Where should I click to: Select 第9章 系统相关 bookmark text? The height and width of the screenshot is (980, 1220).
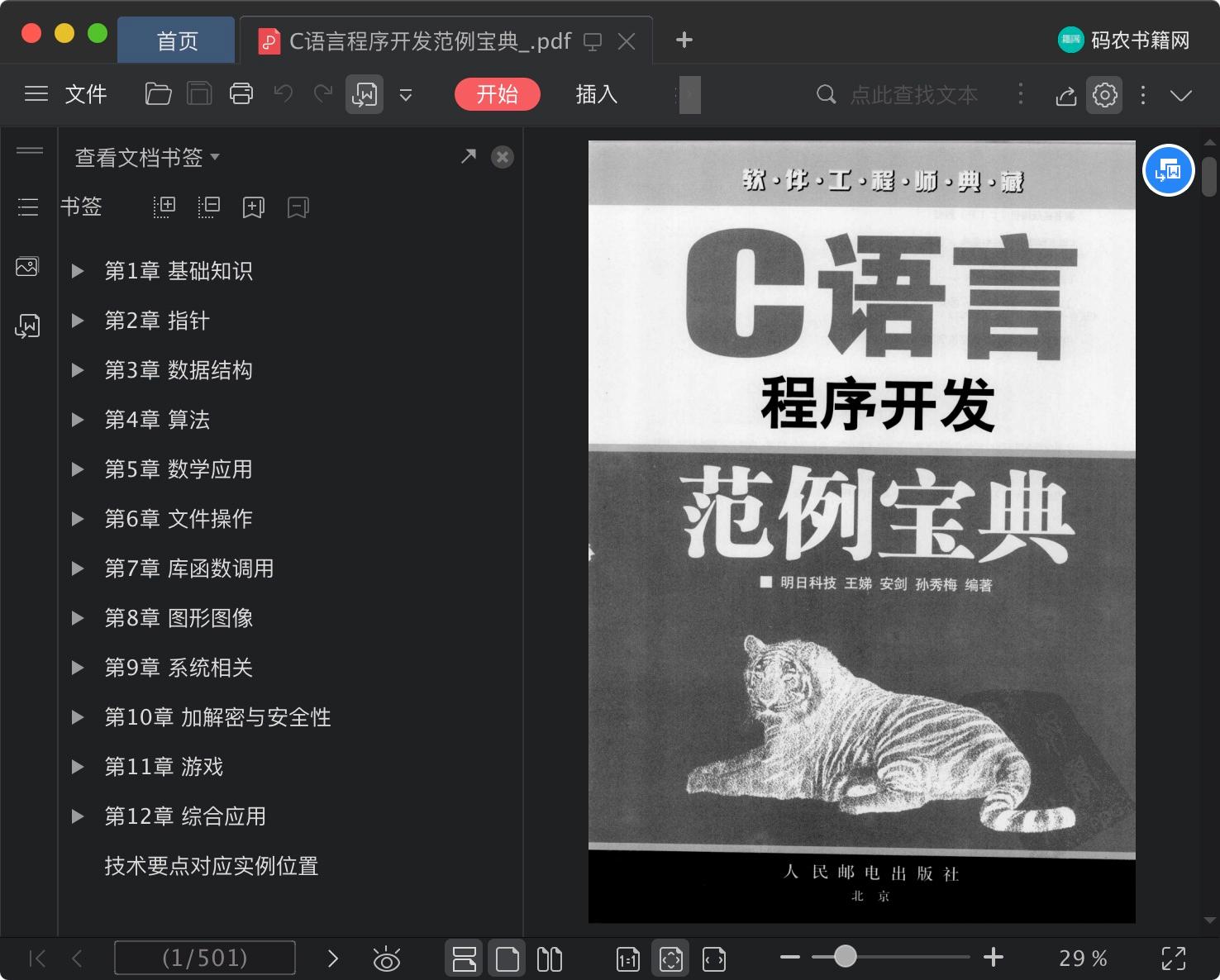click(x=179, y=668)
